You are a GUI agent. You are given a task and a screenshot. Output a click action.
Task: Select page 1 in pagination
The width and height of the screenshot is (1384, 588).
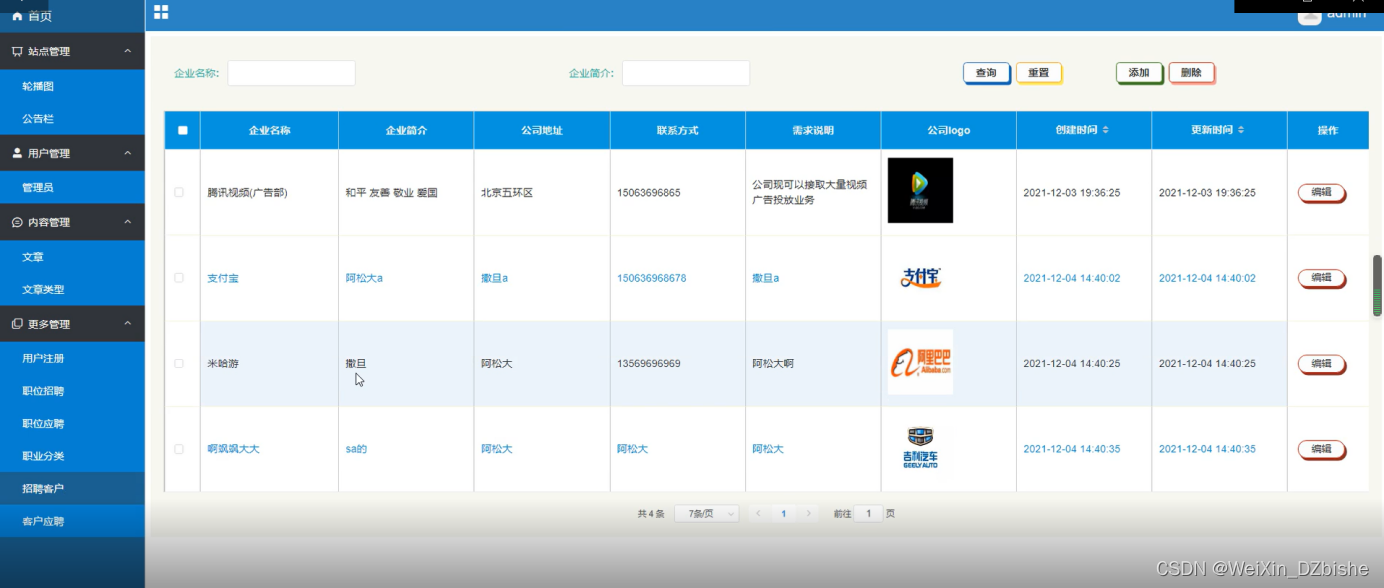click(x=783, y=513)
